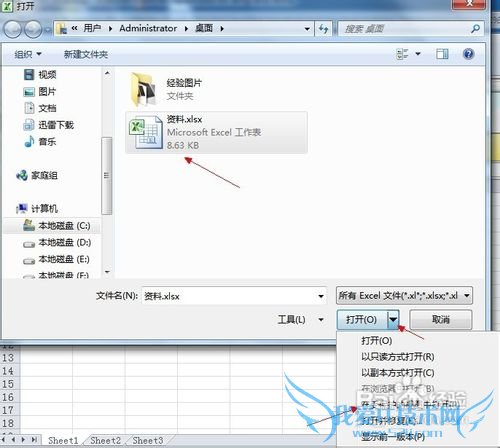Click the 经验图片 folder icon
This screenshot has height=448, width=500.
(143, 89)
